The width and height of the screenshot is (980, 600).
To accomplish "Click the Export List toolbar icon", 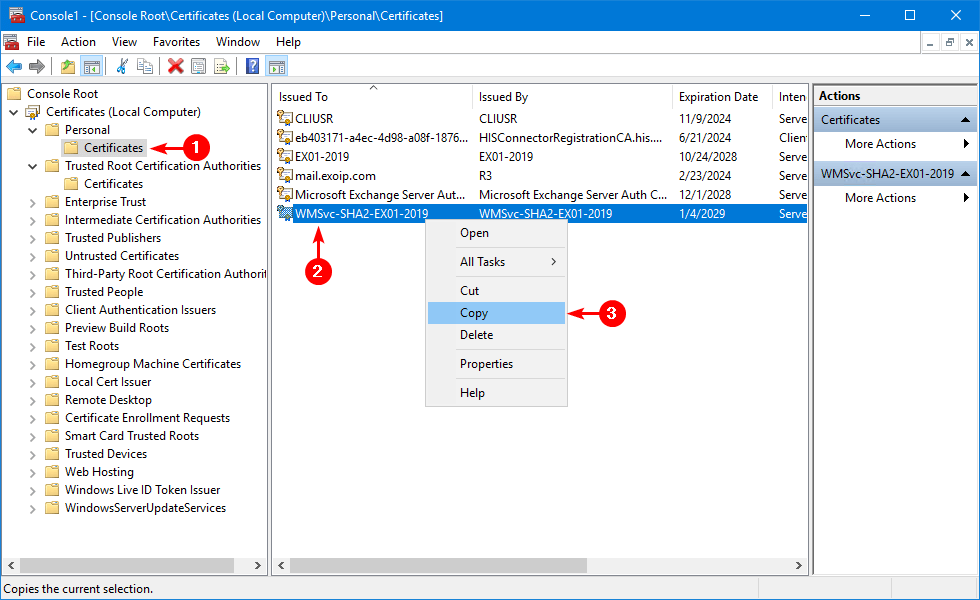I will tap(221, 66).
